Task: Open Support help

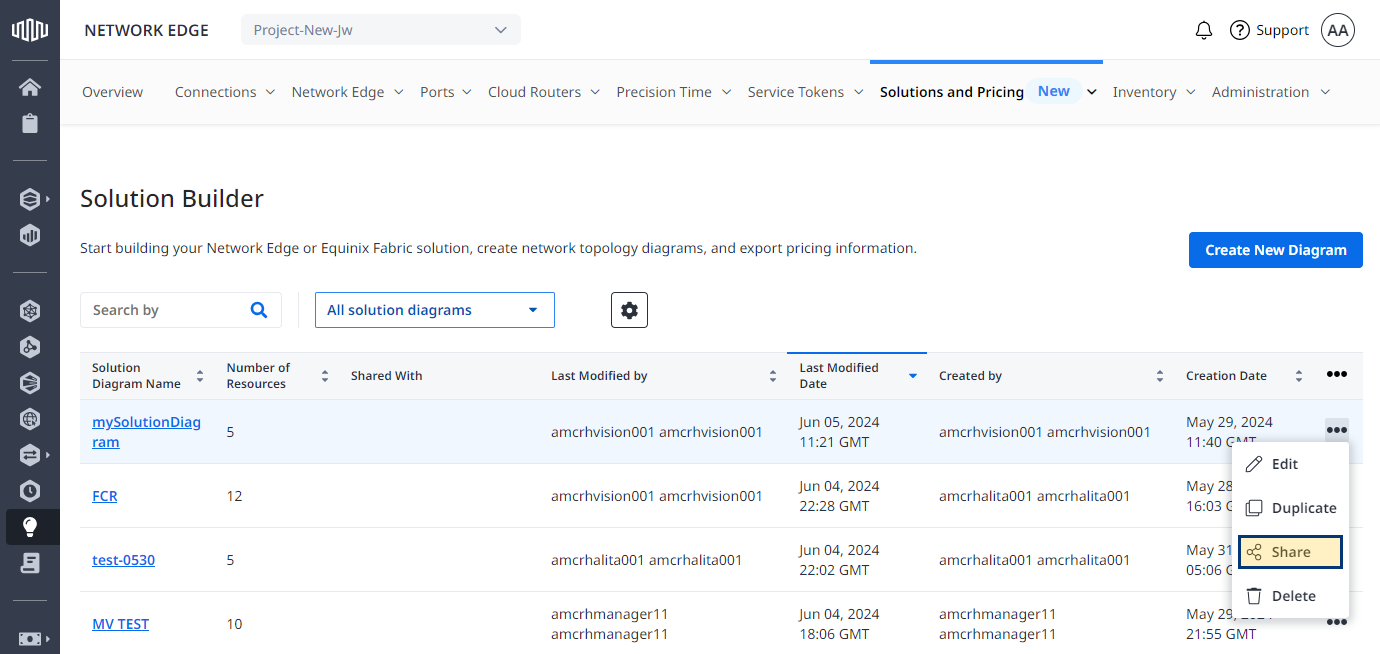Action: 1269,30
